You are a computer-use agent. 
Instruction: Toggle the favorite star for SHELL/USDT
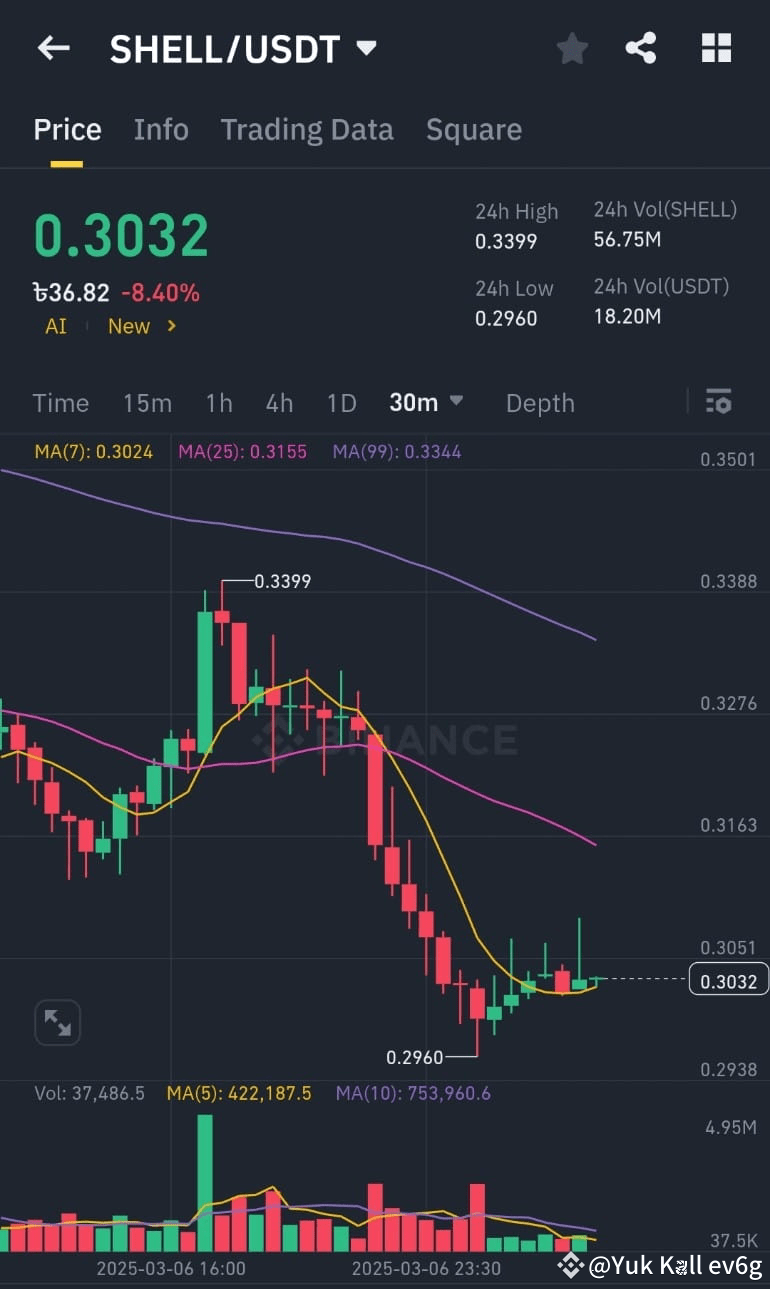coord(572,47)
